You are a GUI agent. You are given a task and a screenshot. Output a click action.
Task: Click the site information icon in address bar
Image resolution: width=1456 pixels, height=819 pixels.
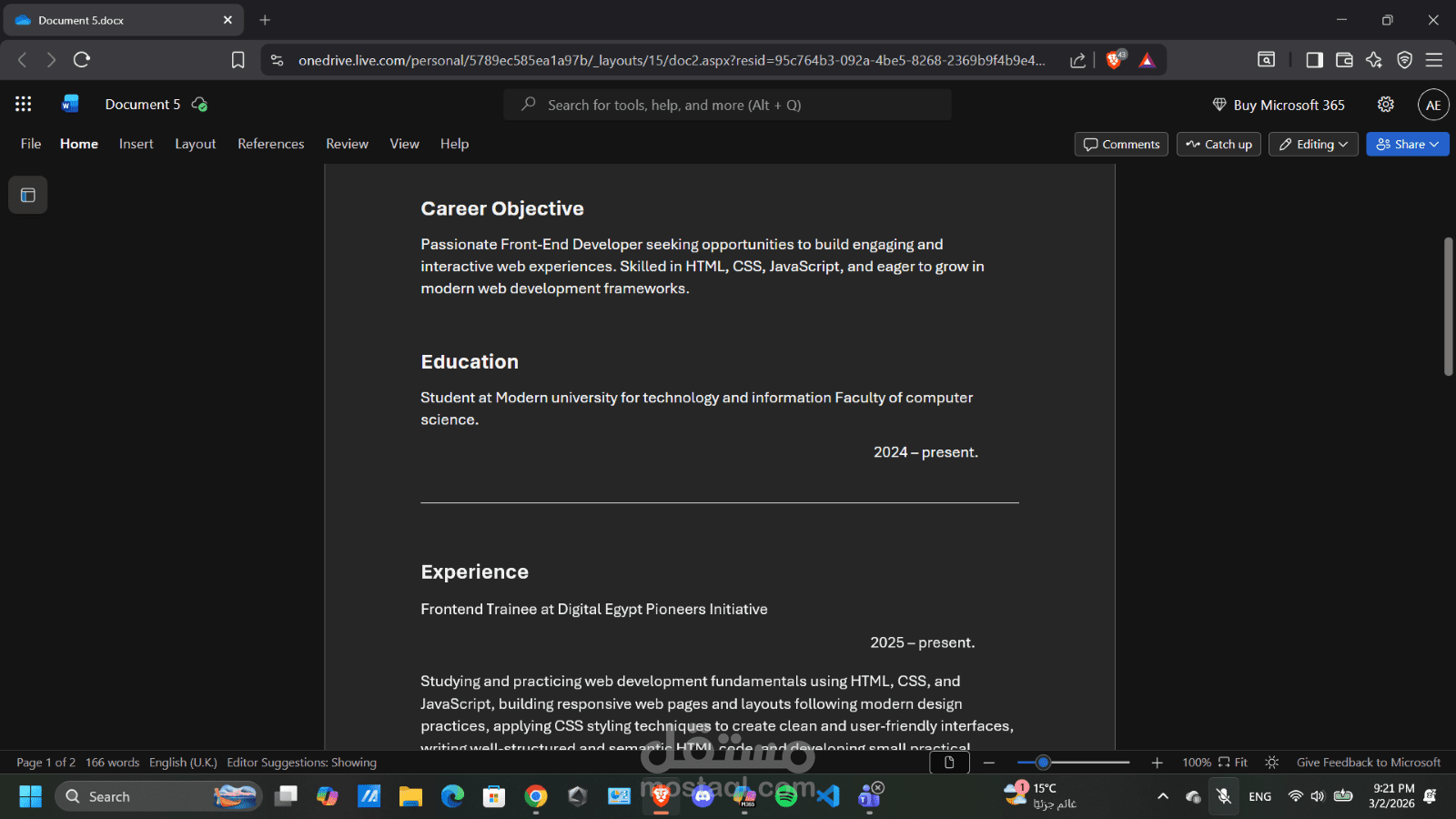click(278, 60)
